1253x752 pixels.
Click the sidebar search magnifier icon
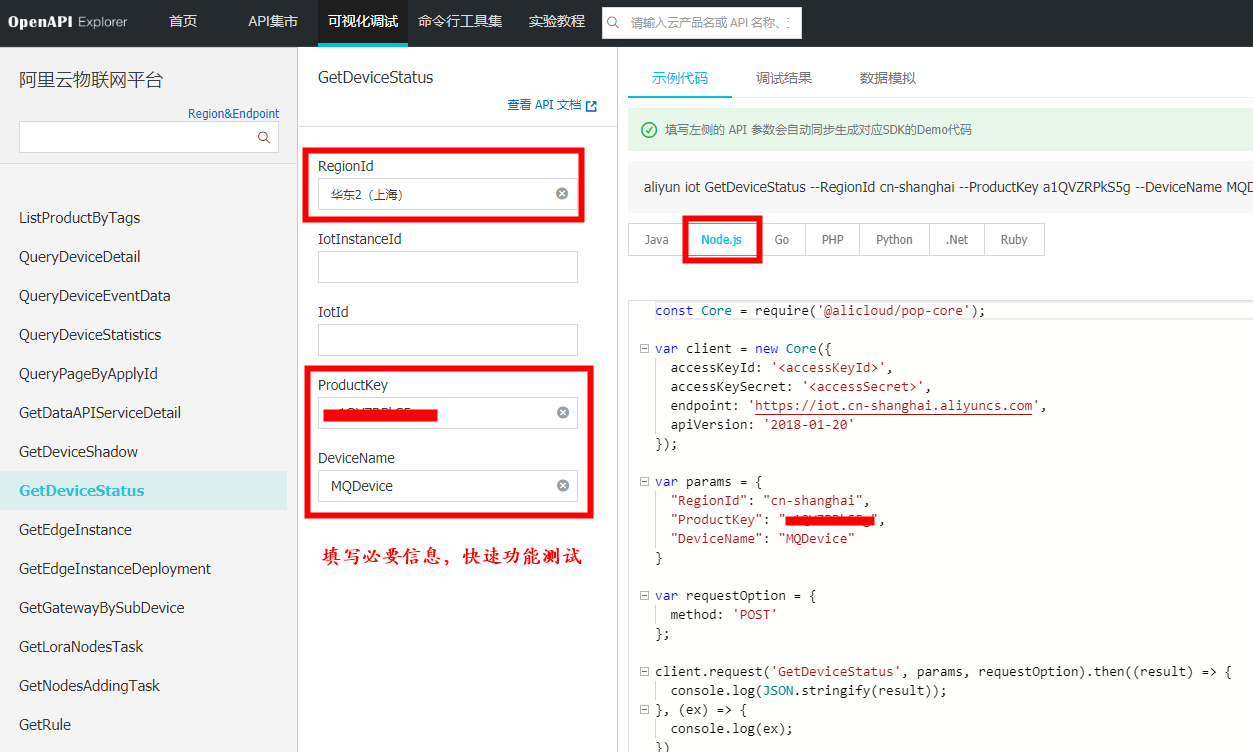pyautogui.click(x=264, y=138)
